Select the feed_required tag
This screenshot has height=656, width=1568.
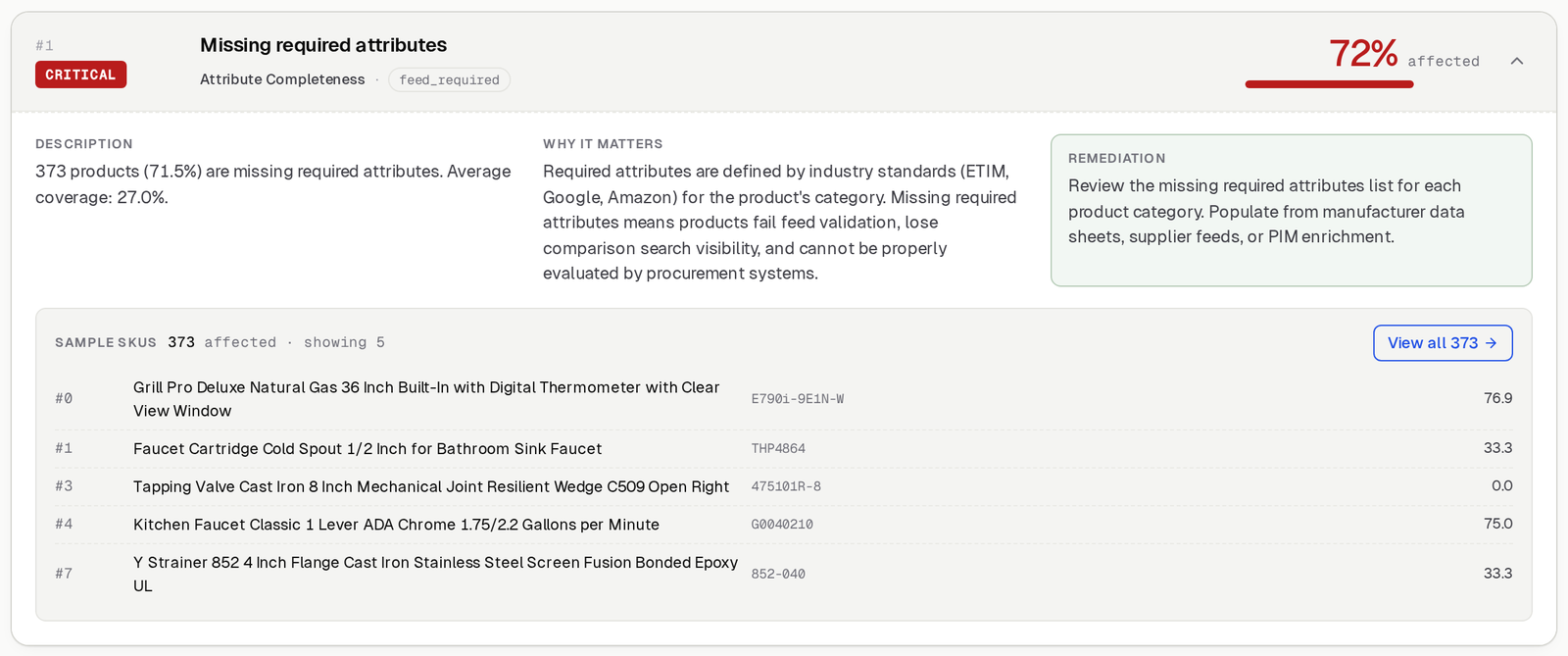(x=449, y=79)
